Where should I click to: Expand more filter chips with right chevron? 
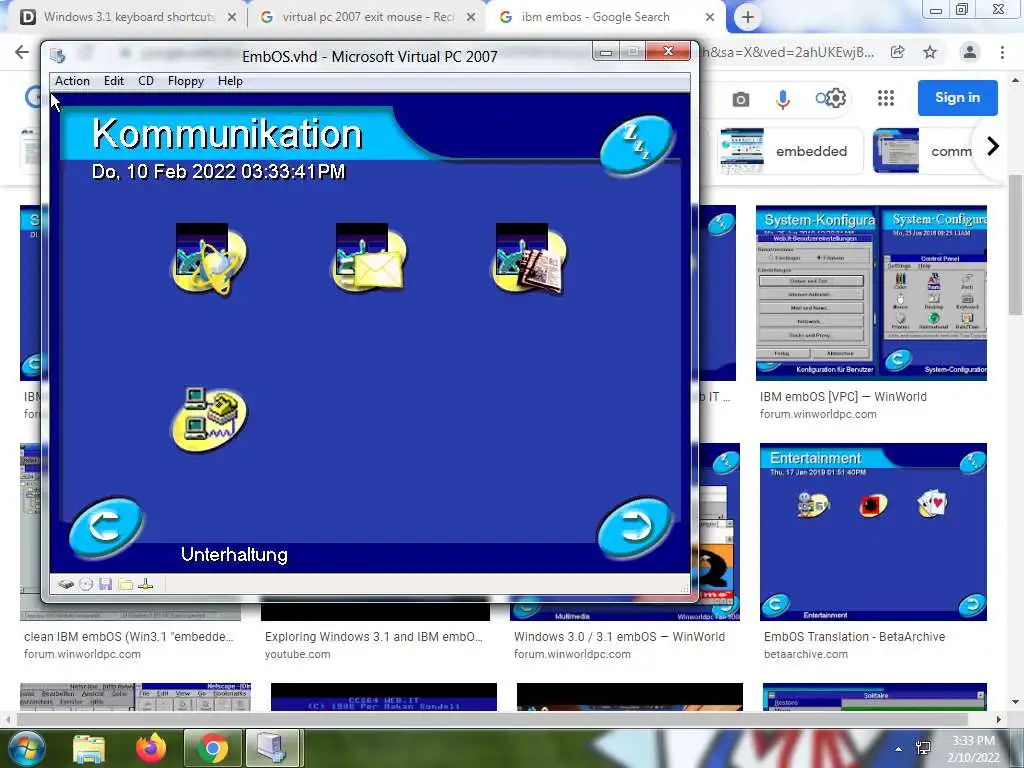993,146
